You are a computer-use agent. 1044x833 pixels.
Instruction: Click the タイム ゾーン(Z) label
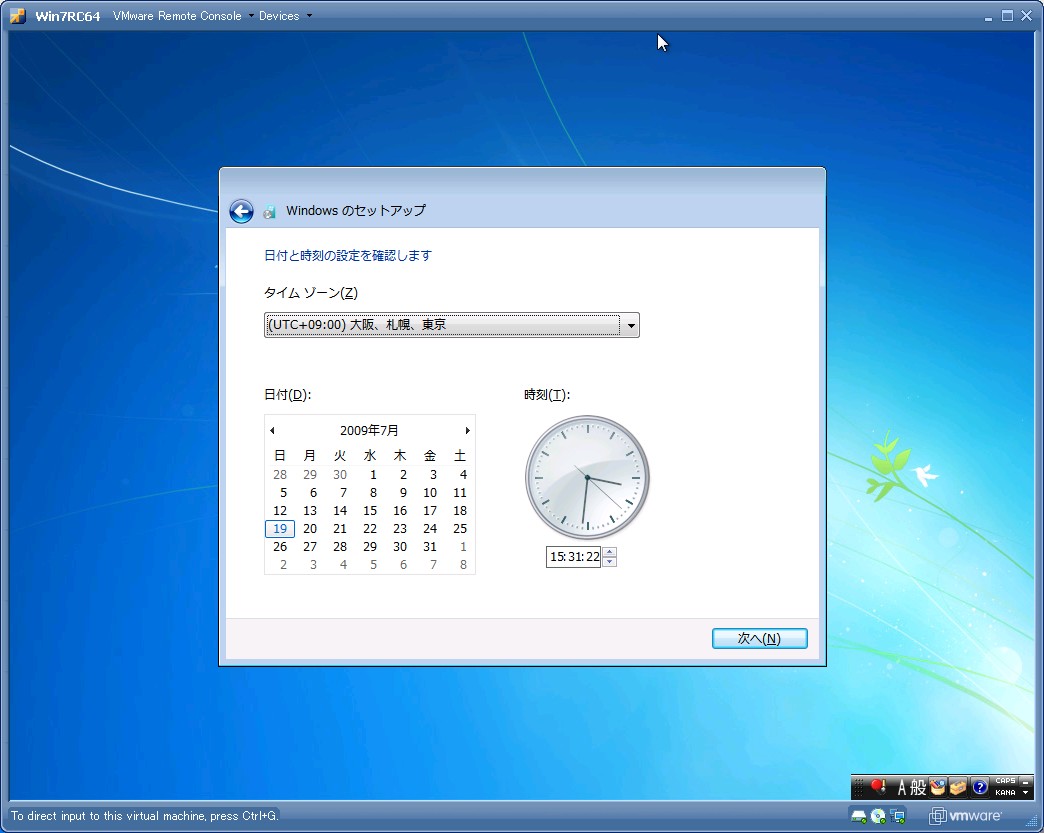pyautogui.click(x=311, y=293)
